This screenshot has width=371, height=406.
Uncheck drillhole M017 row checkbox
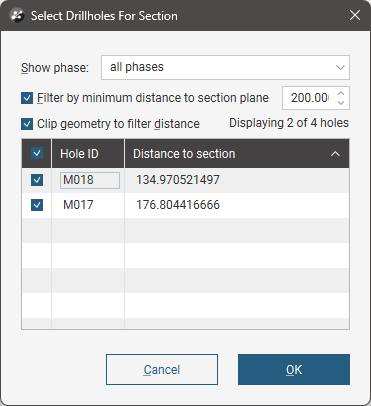click(37, 205)
